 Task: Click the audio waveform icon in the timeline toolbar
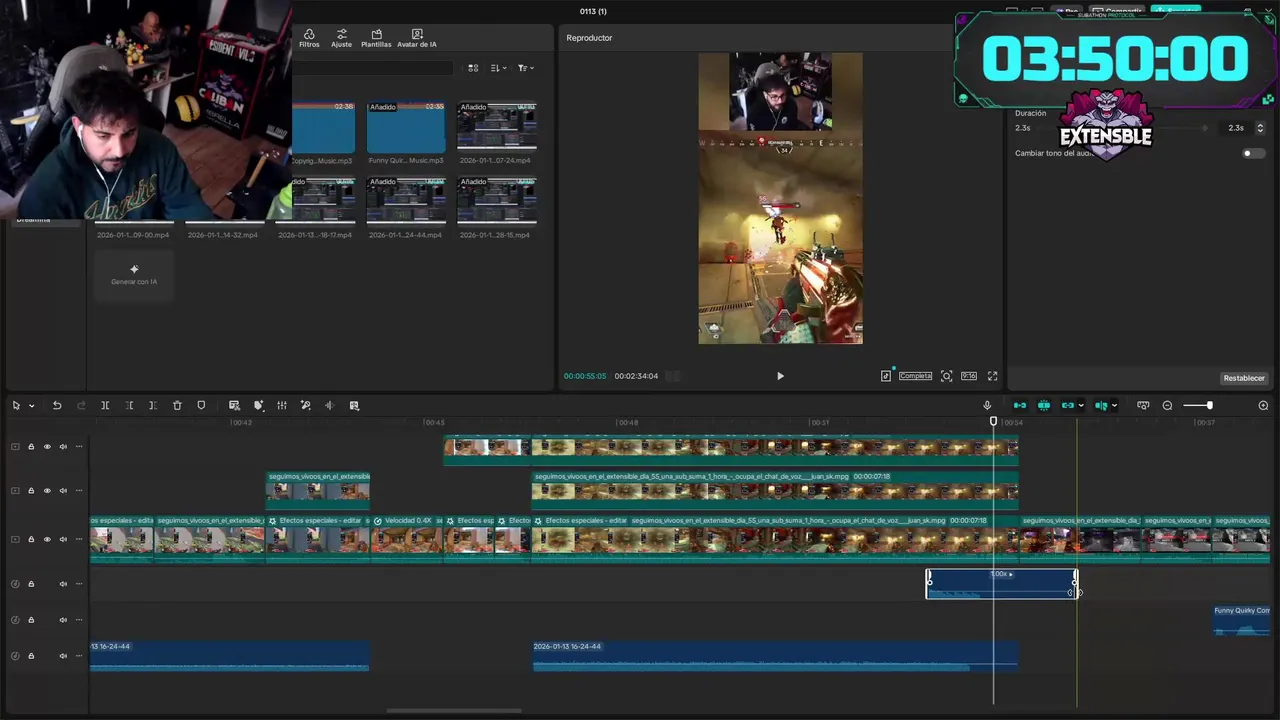point(329,405)
